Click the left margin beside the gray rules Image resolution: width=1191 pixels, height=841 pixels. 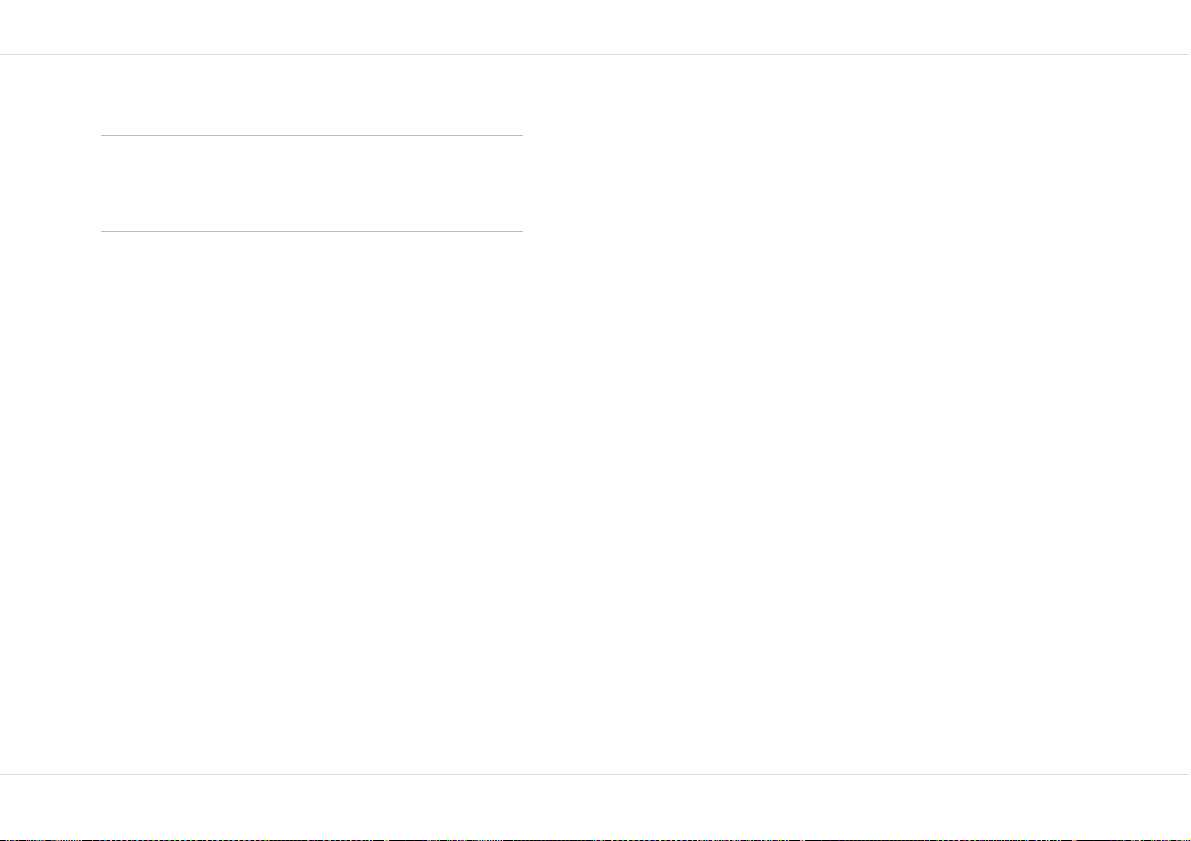50,183
